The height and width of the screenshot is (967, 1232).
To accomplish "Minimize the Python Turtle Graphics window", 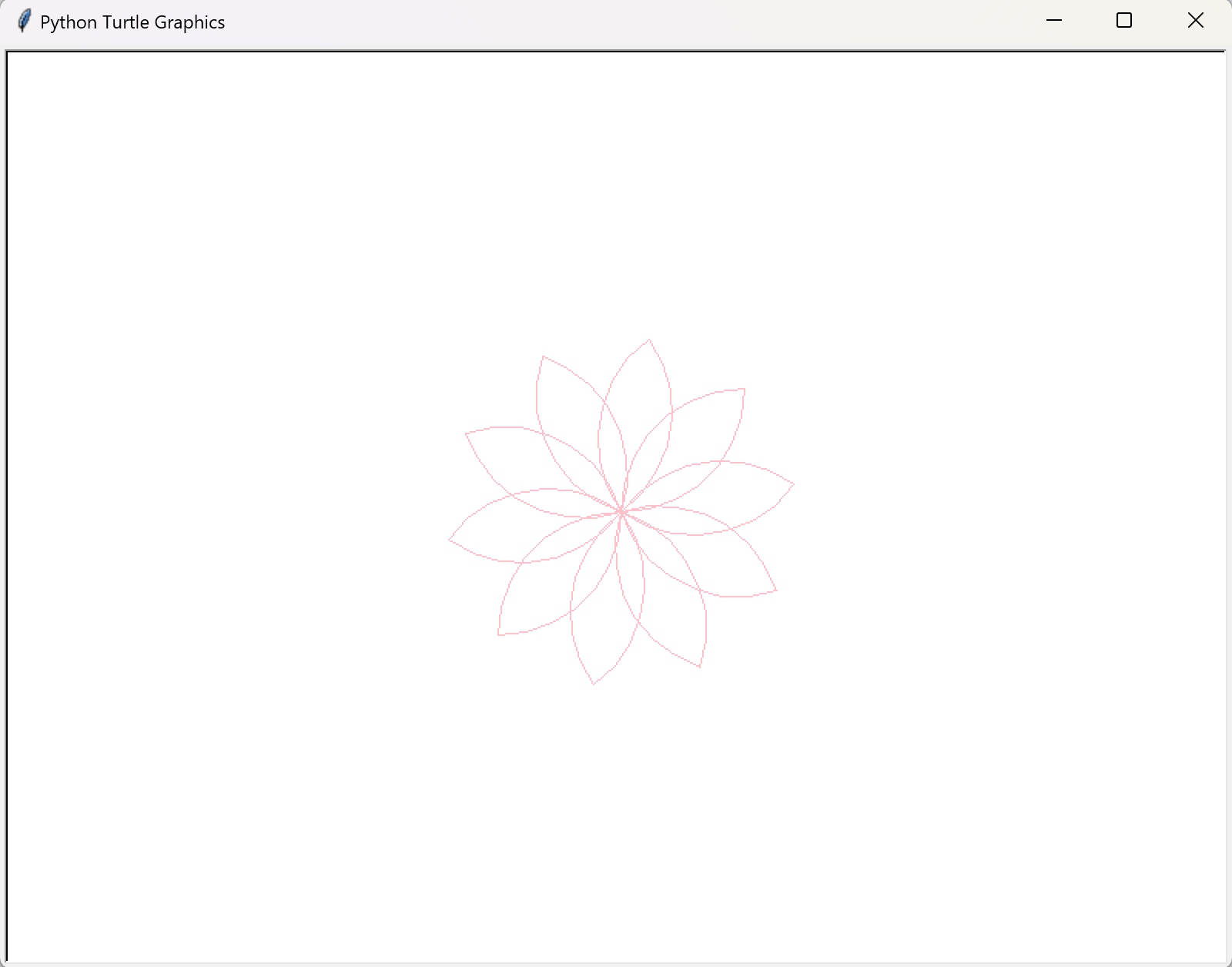I will (1054, 21).
